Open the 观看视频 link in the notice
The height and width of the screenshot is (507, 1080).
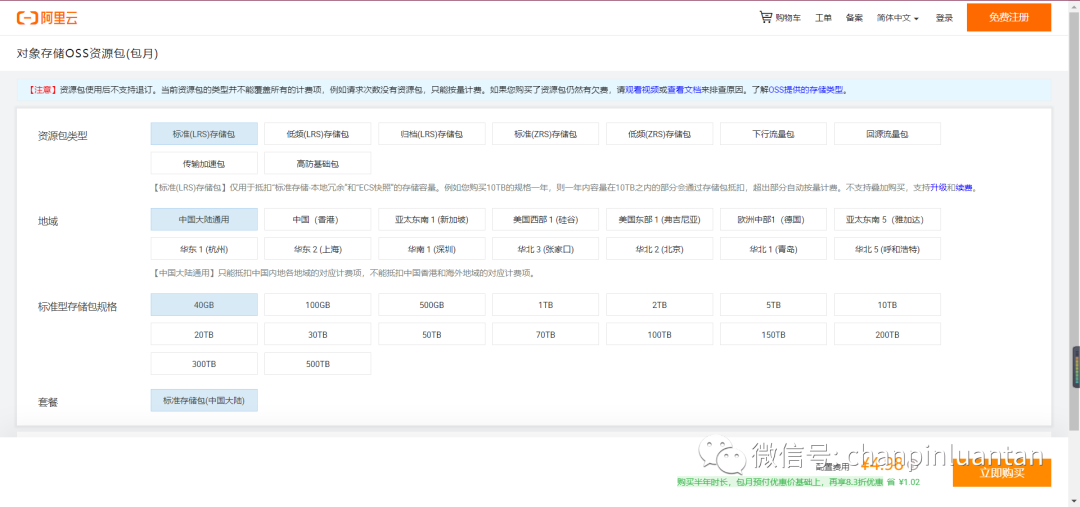(642, 90)
